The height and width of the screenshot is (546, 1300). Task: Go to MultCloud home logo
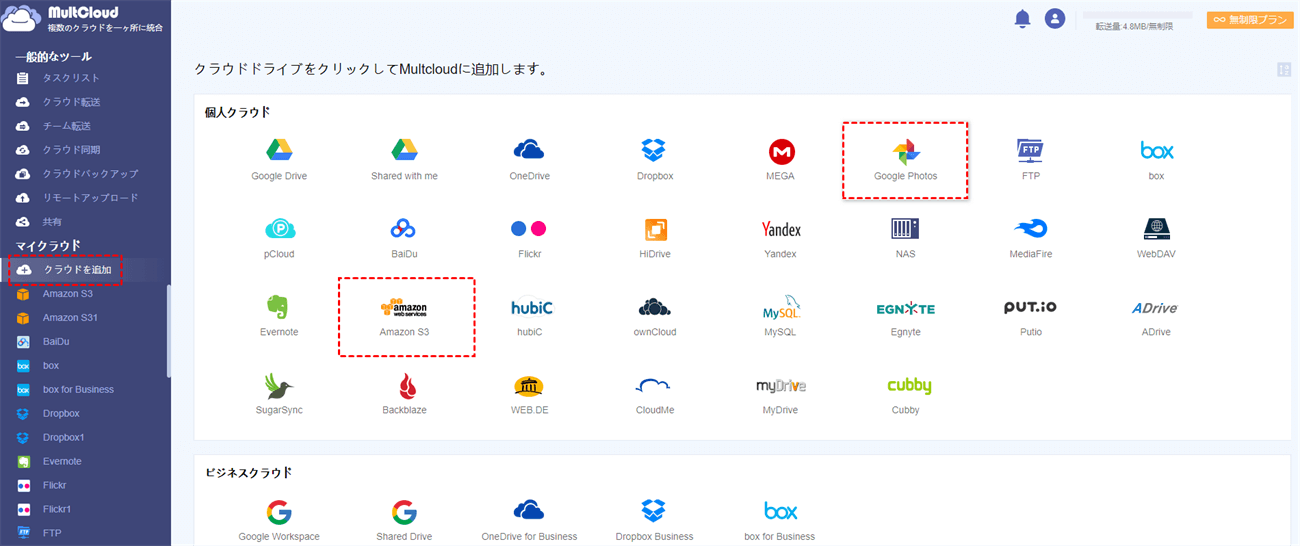pos(83,18)
